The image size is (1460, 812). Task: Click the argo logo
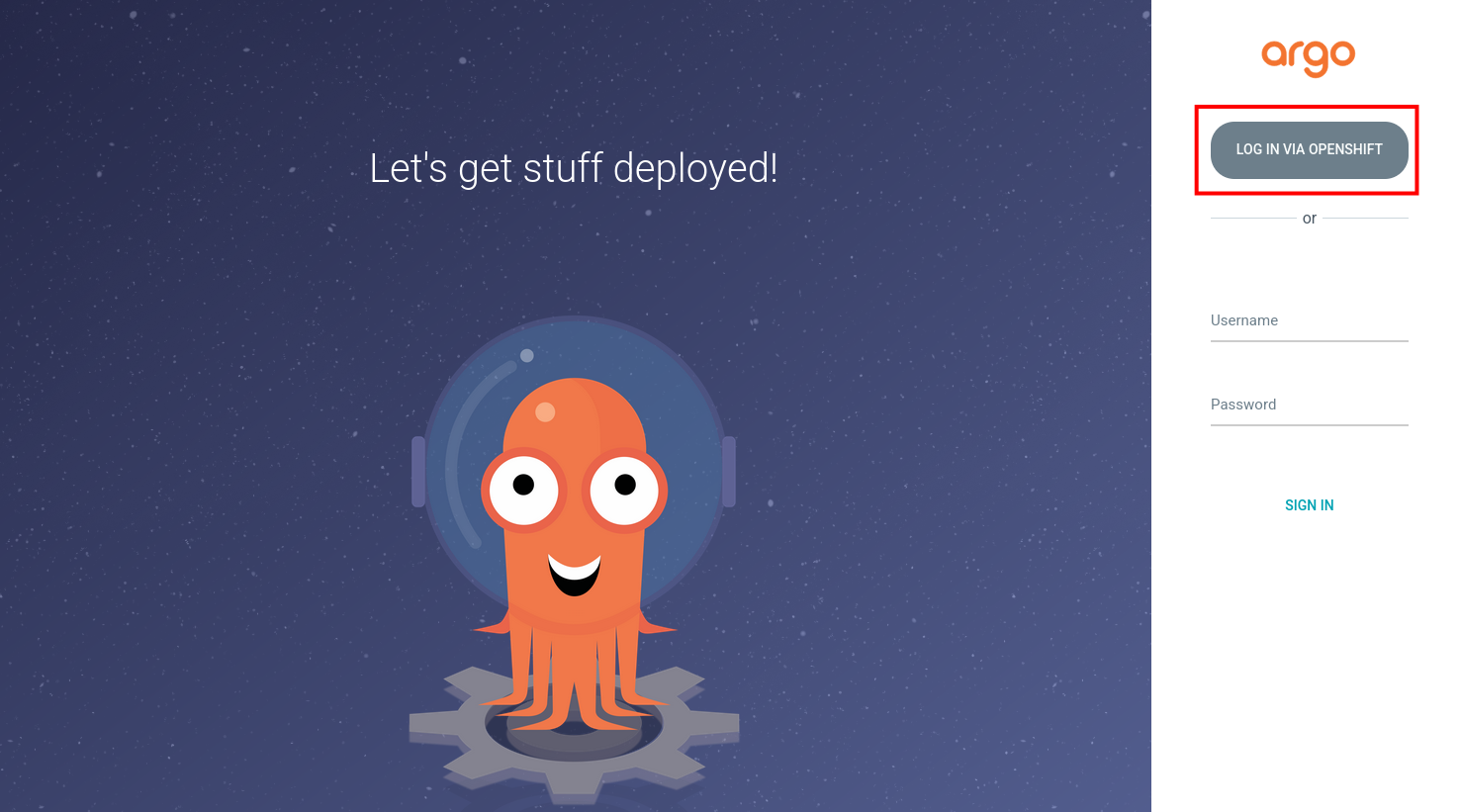[1308, 57]
